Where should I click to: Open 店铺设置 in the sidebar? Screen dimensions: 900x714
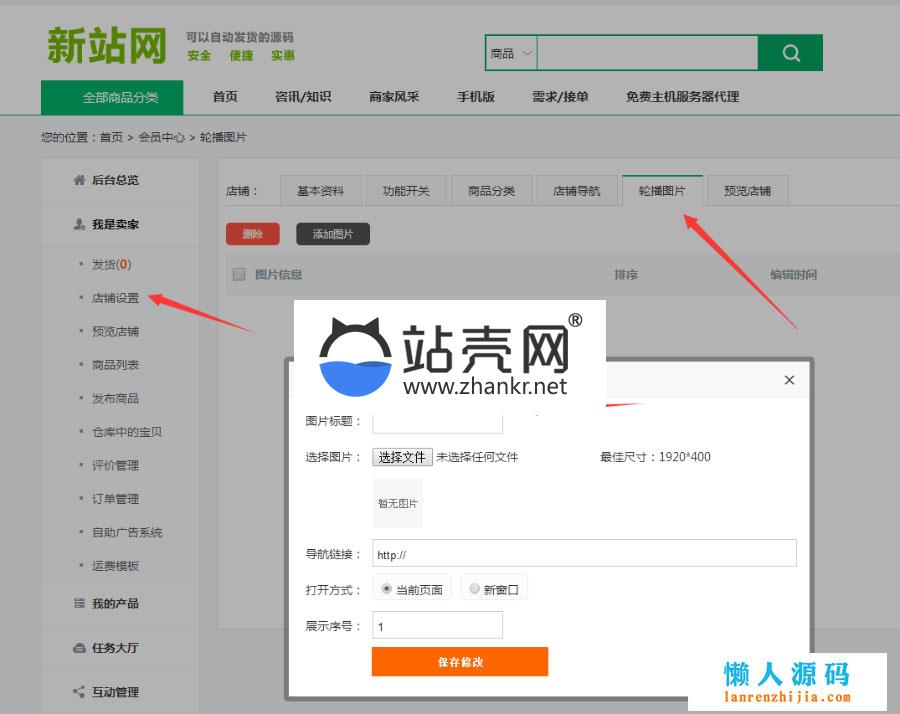(115, 298)
